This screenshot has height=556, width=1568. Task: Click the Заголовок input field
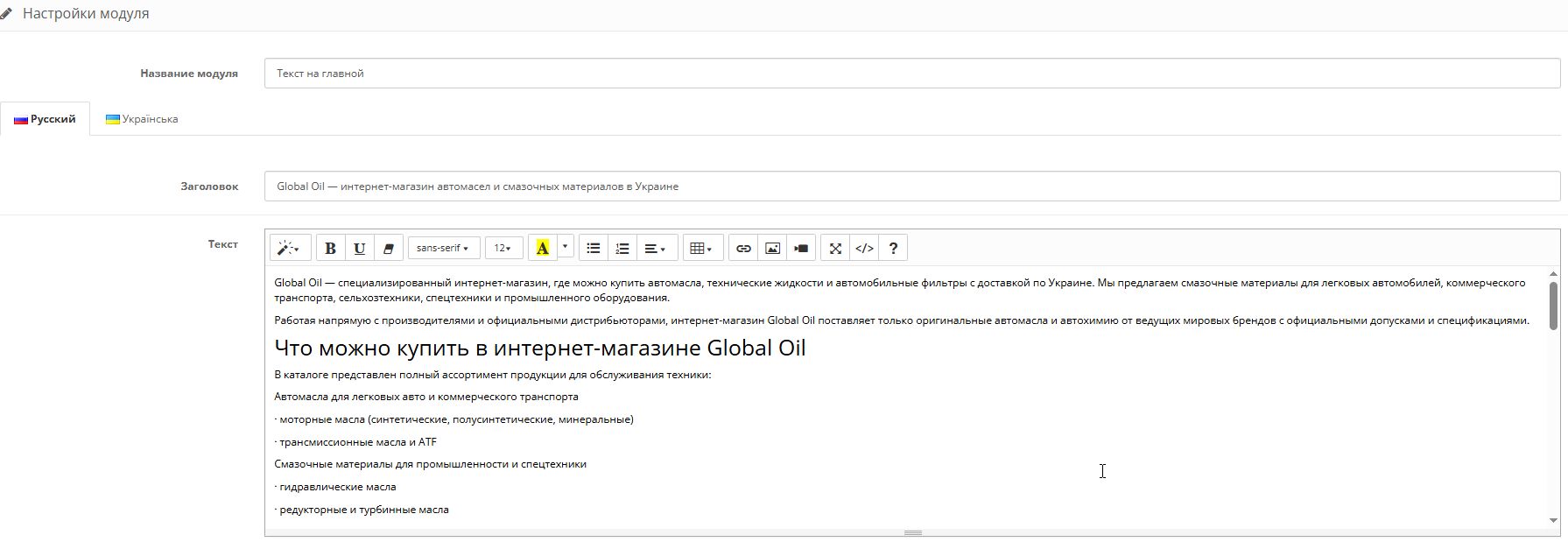tap(912, 187)
